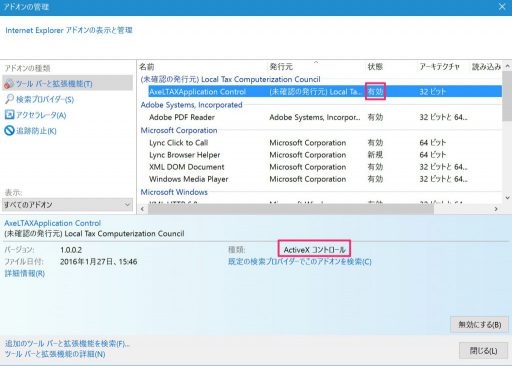Click the file date 2016年1月27日、15:46

tap(99, 262)
